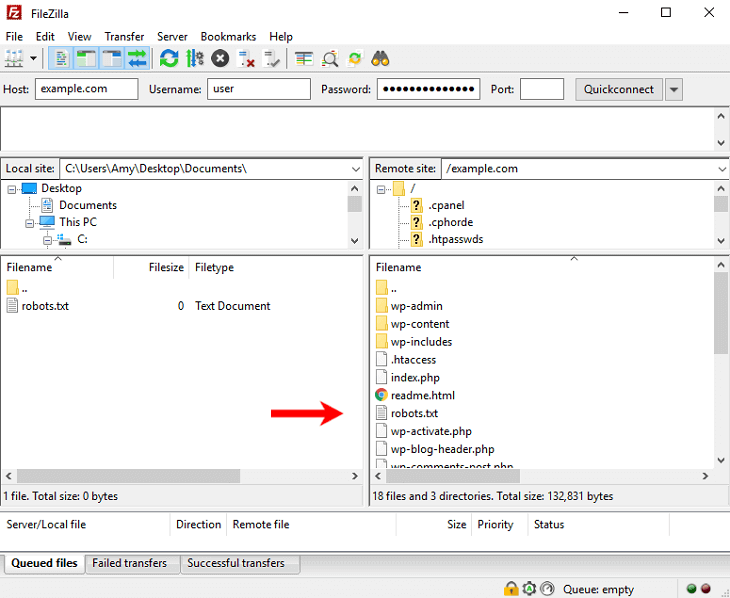Screen dimensions: 730x598
Task: Open Site Manager dropdown arrow
Action: coord(34,59)
